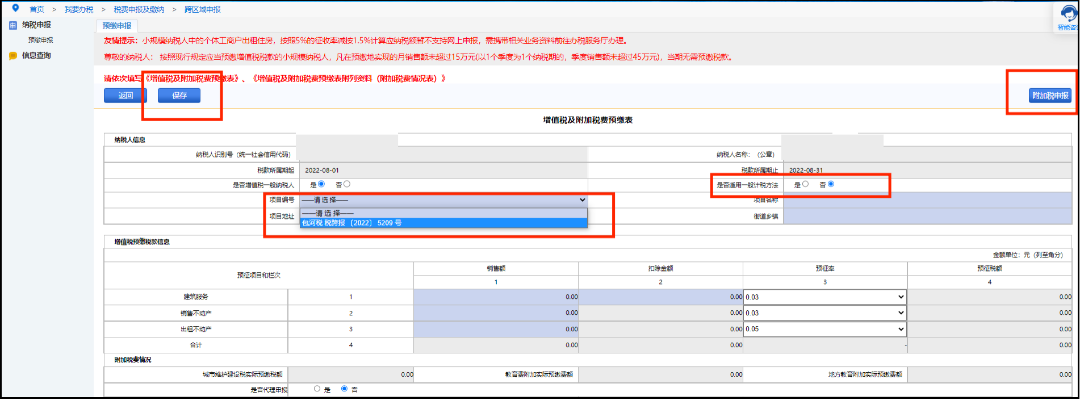Click the 返回 button
The image size is (1080, 399).
[125, 96]
